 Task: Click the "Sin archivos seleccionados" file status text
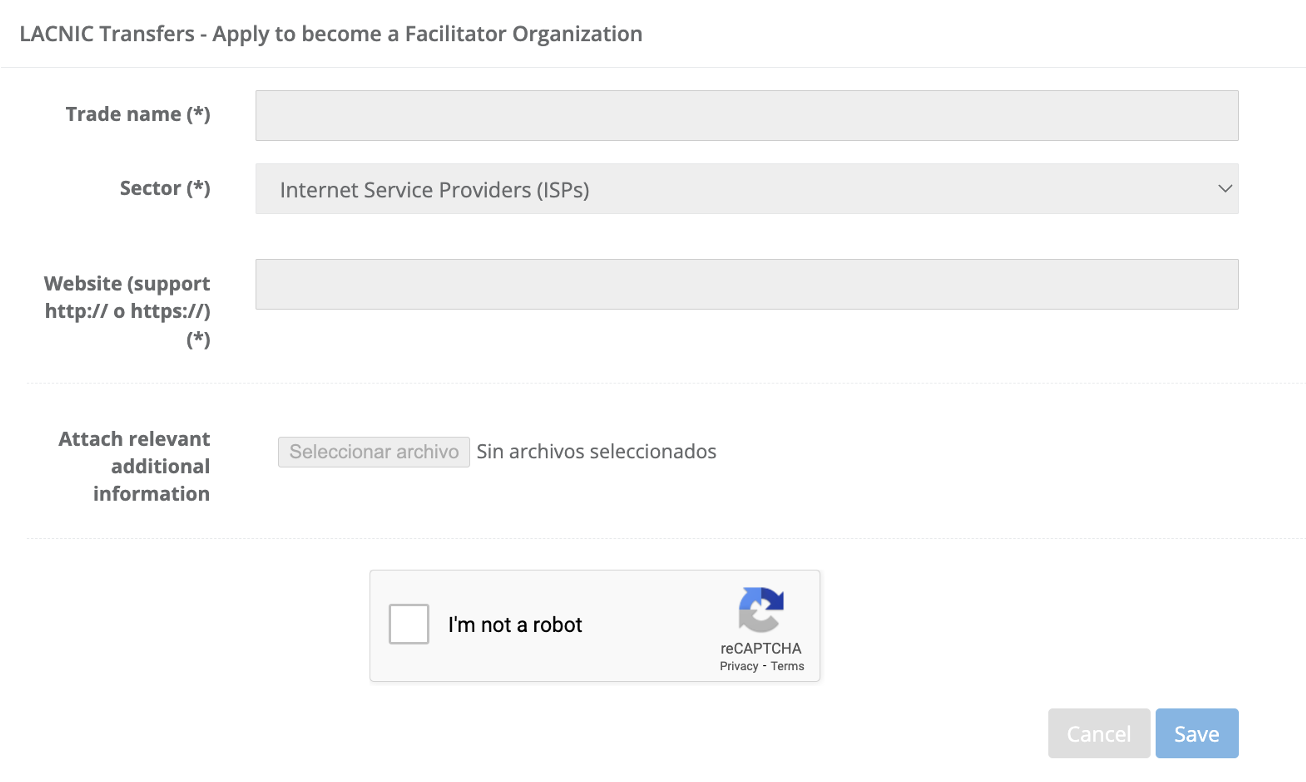tap(596, 451)
